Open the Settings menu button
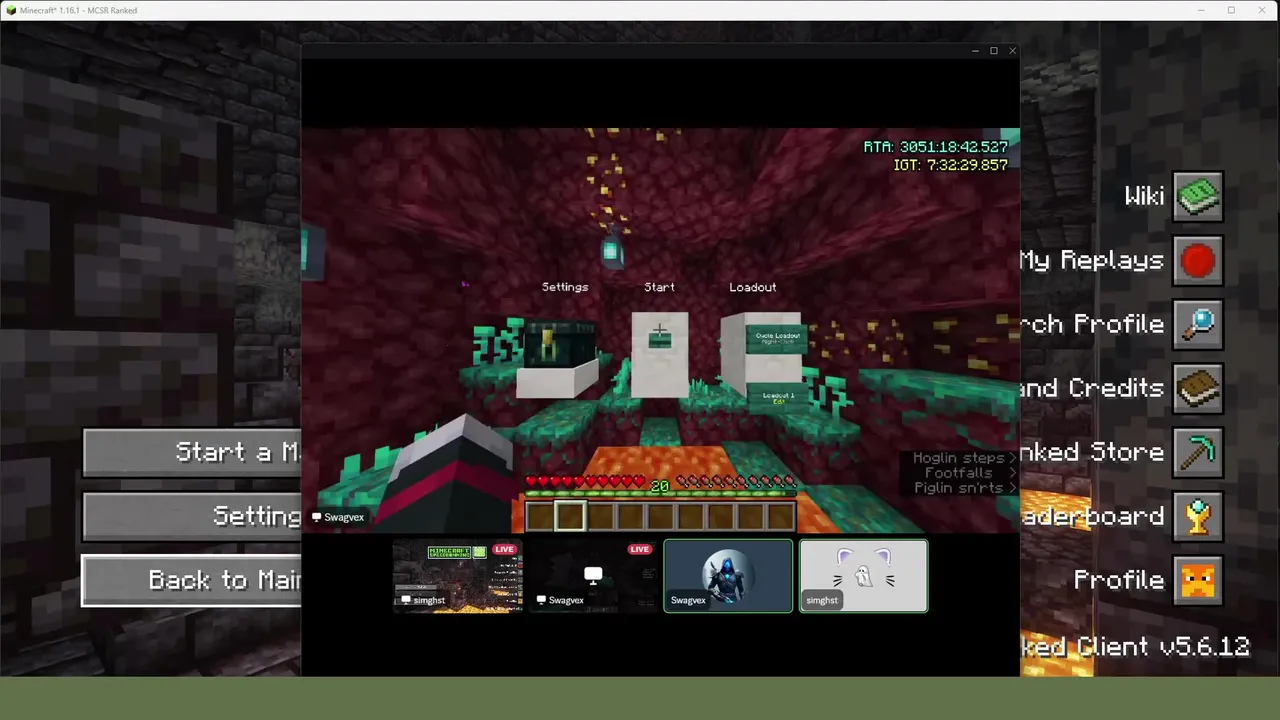1280x720 pixels. coord(192,516)
